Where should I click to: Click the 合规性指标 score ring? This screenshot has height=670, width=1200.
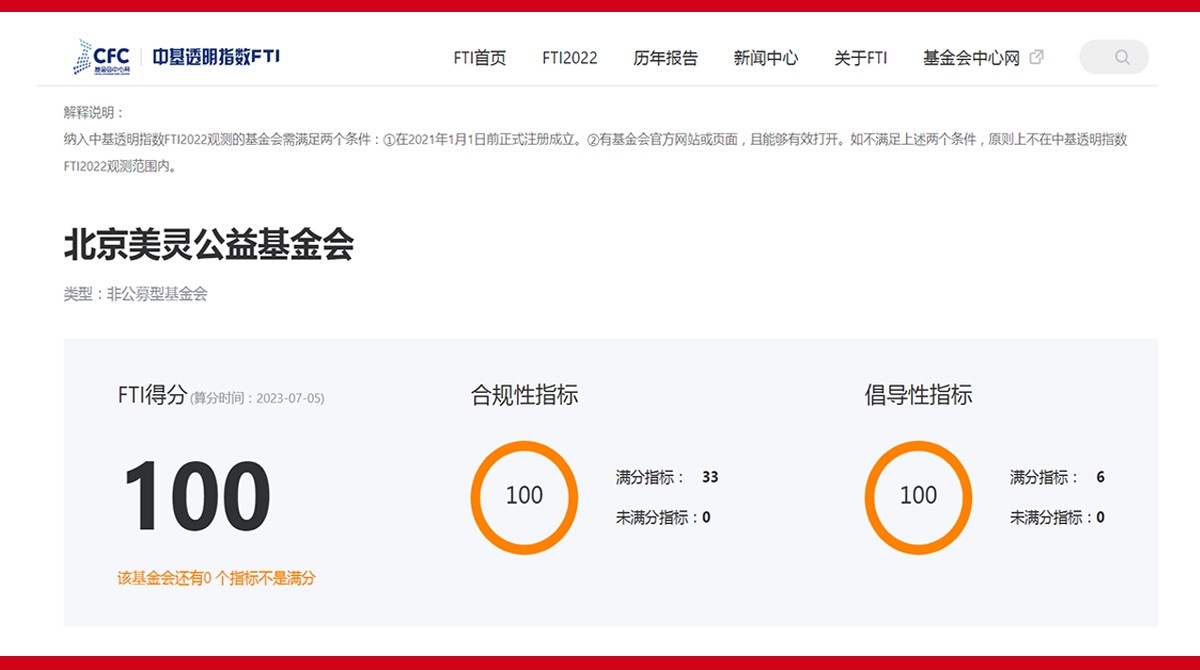[x=524, y=497]
